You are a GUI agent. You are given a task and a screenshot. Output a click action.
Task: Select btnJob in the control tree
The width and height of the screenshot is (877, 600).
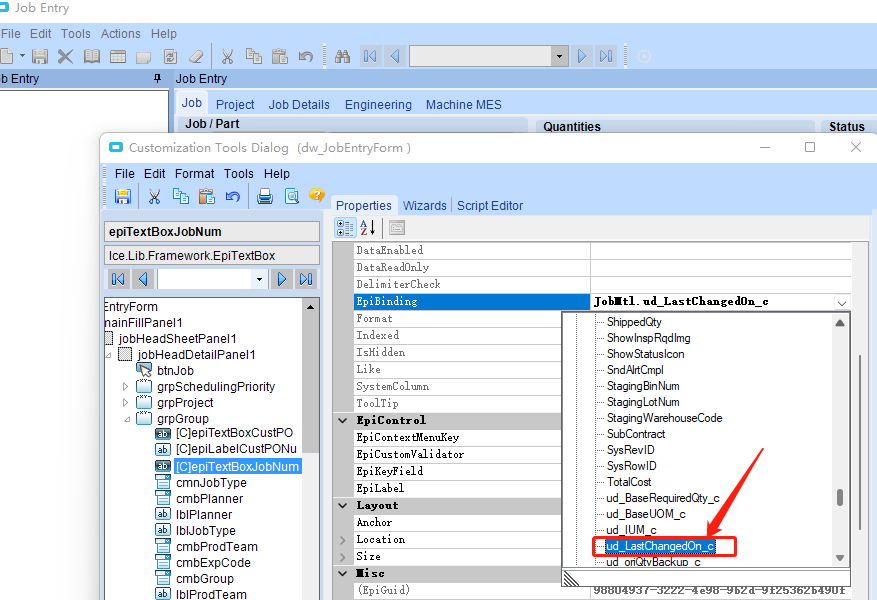[175, 371]
